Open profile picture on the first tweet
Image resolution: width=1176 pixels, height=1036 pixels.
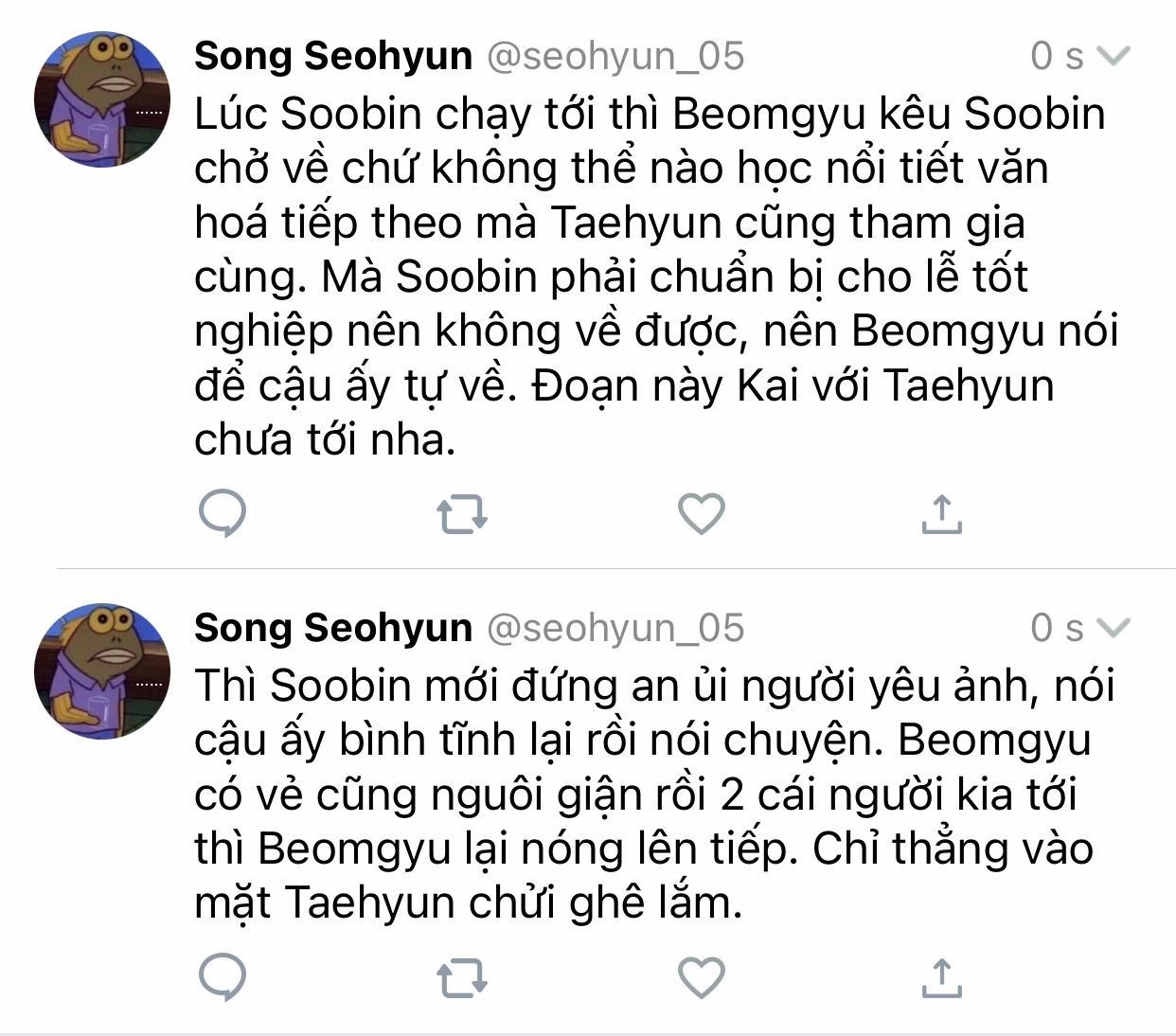[x=102, y=99]
